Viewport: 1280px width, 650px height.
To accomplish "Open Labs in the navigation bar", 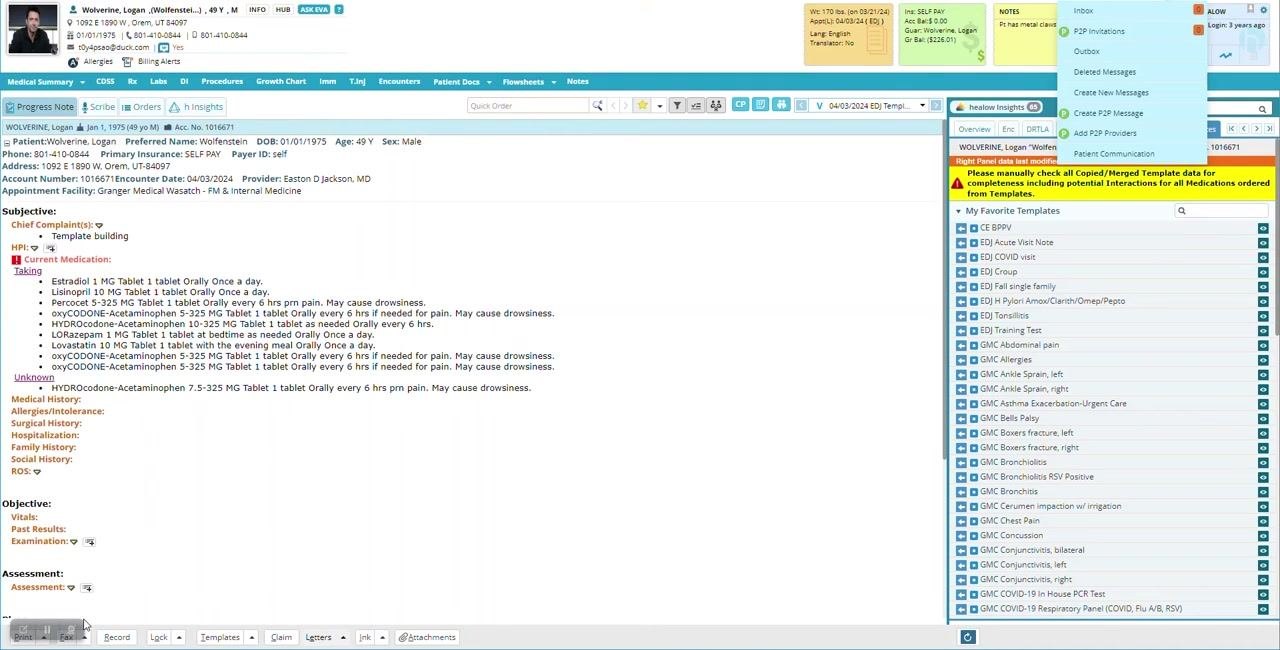I will pyautogui.click(x=158, y=82).
